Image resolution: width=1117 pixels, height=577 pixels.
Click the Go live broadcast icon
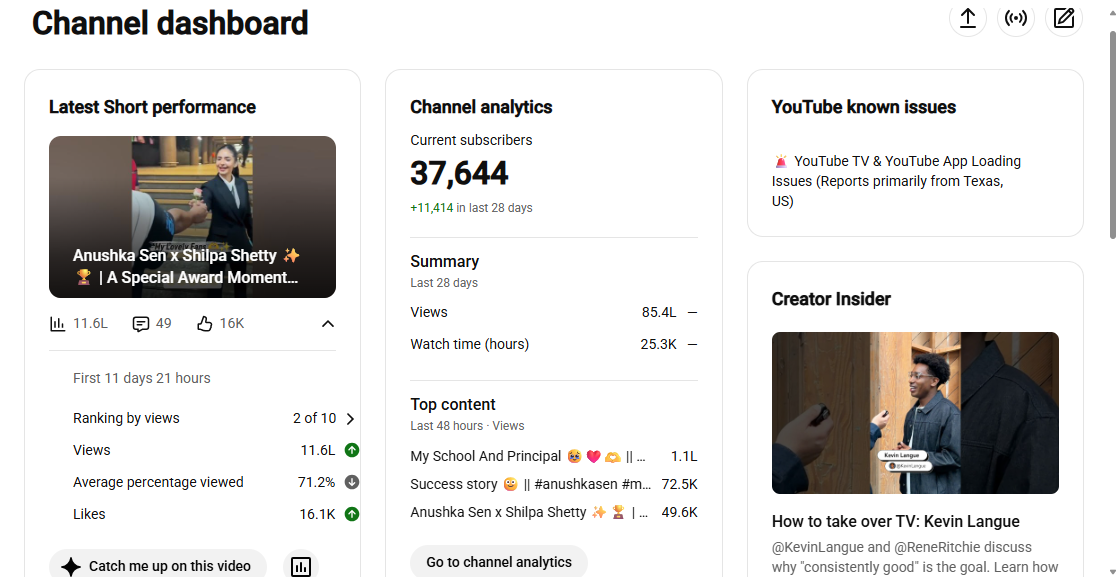point(1015,19)
